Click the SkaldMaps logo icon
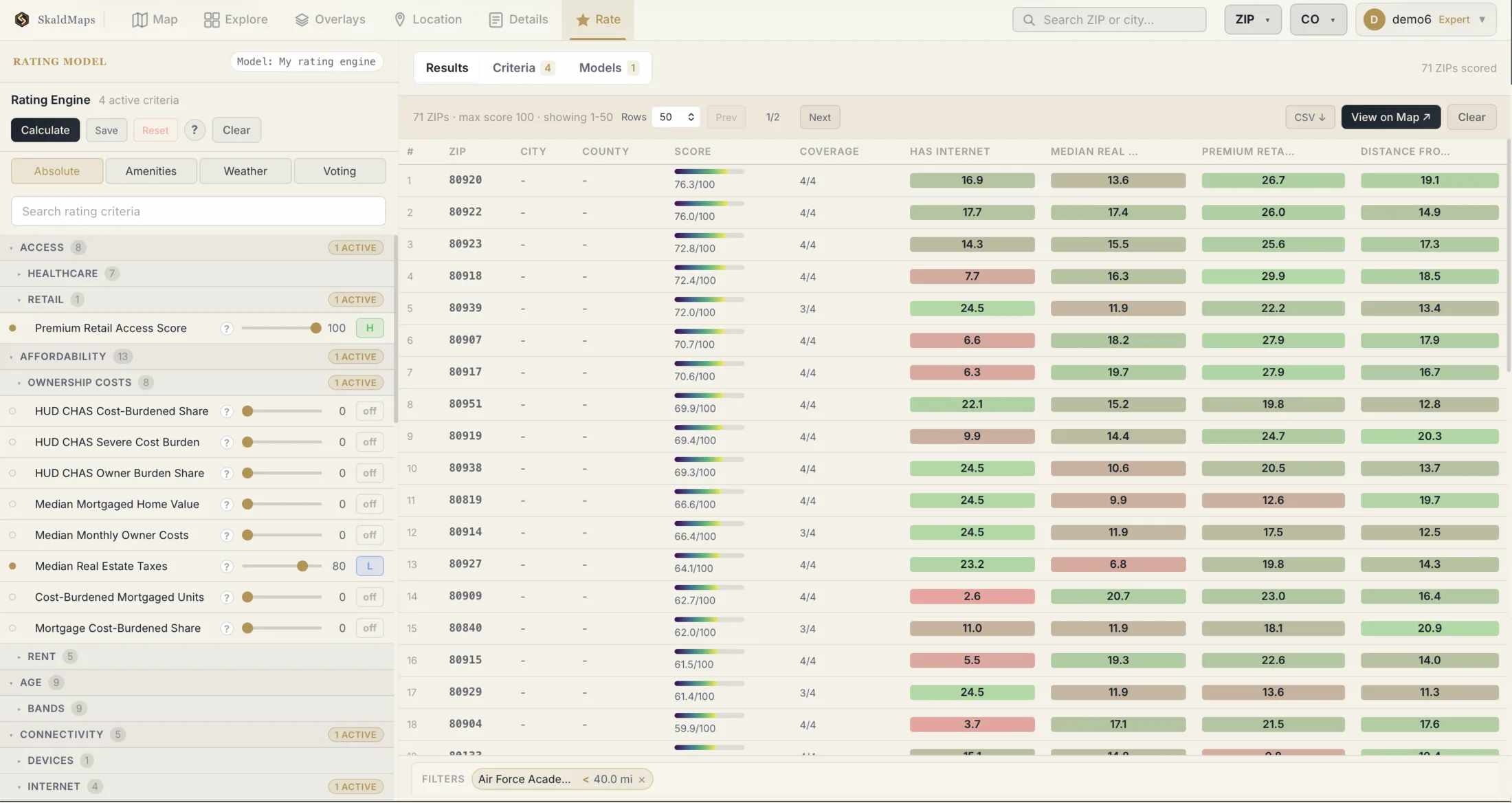 [x=22, y=19]
